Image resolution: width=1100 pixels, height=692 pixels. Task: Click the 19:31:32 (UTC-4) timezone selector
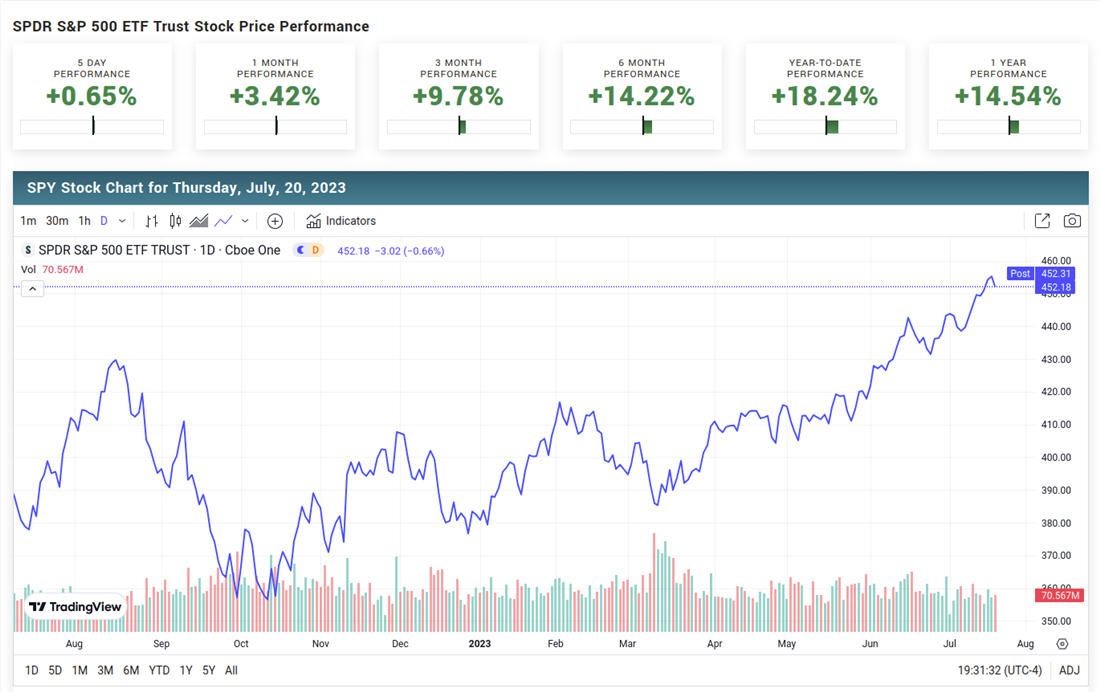click(998, 671)
